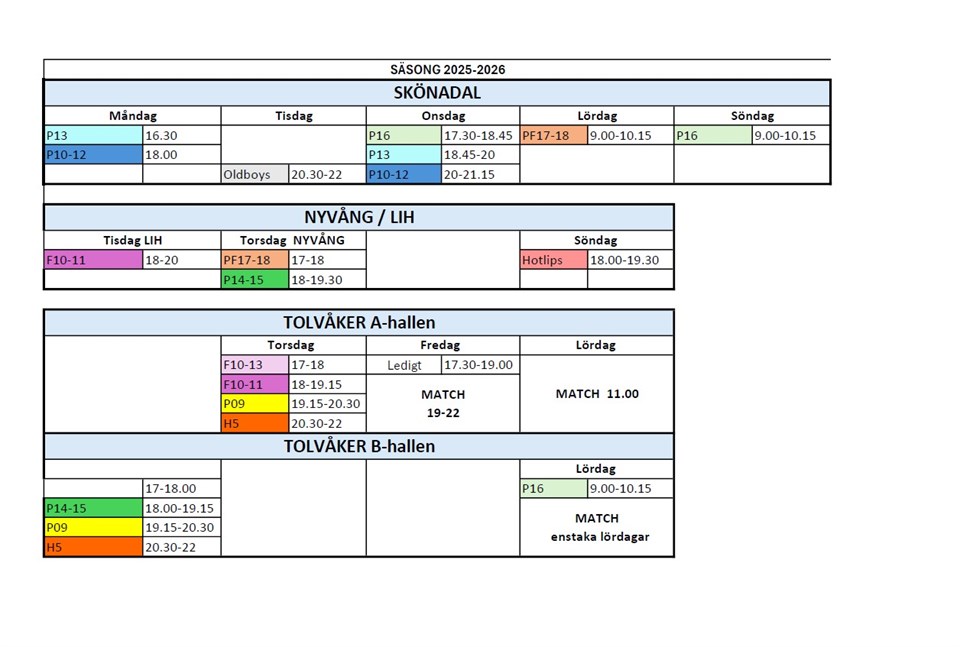The image size is (960, 647).
Task: Select the NYVÅNG / LIH section header
Action: tap(358, 218)
